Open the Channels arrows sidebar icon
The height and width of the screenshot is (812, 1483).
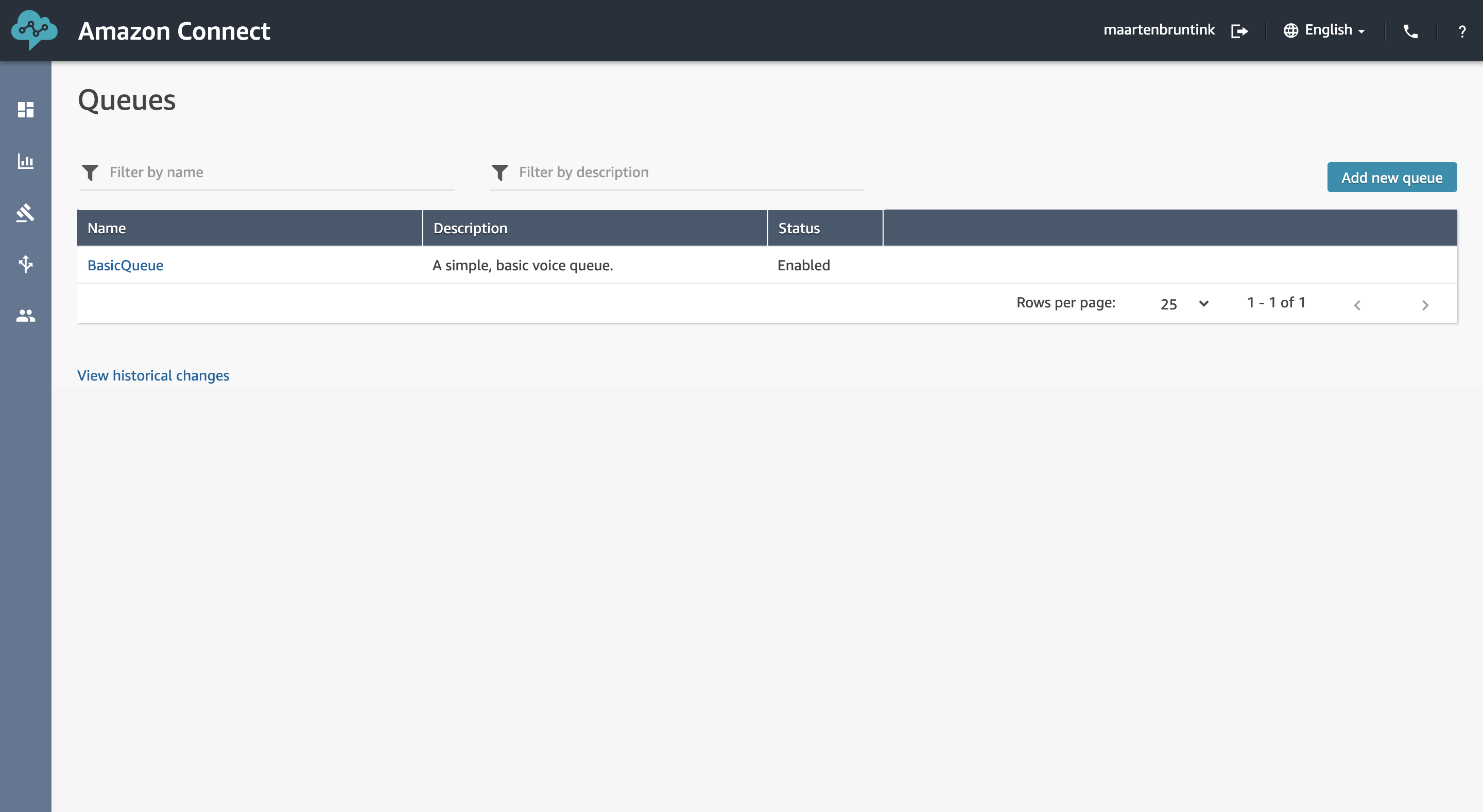tap(25, 264)
